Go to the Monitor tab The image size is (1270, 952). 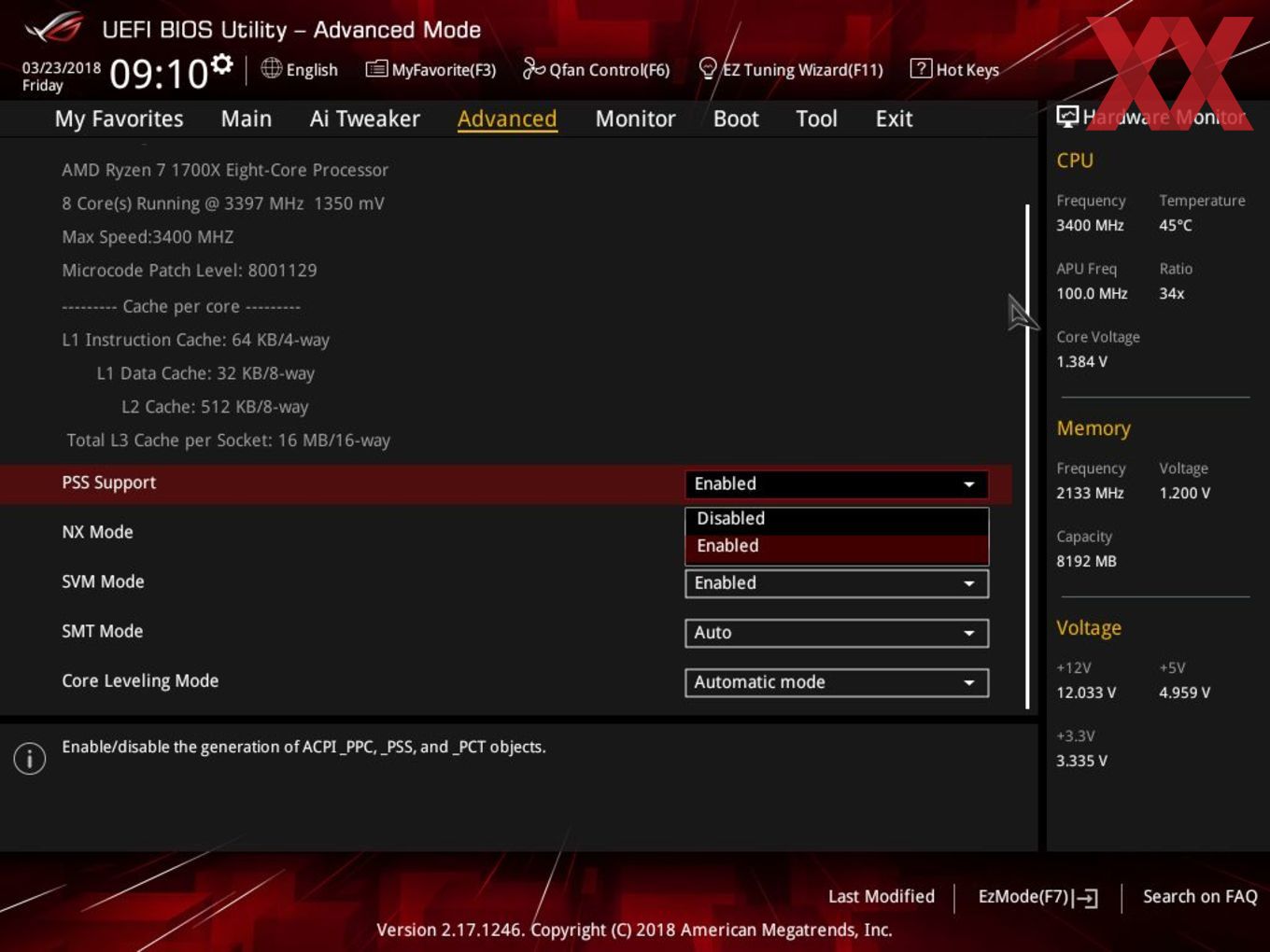(x=635, y=119)
